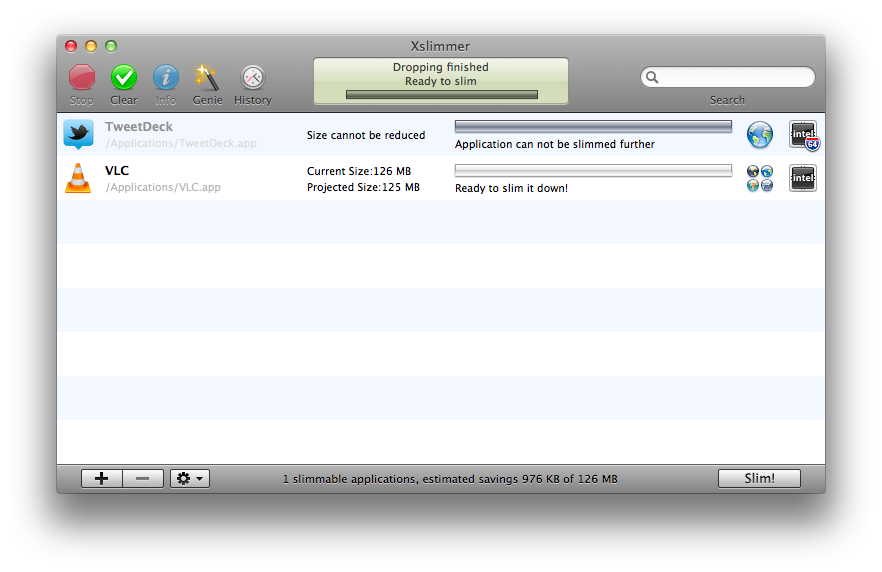Open the gear action dropdown menu
This screenshot has height=572, width=882.
[x=189, y=479]
